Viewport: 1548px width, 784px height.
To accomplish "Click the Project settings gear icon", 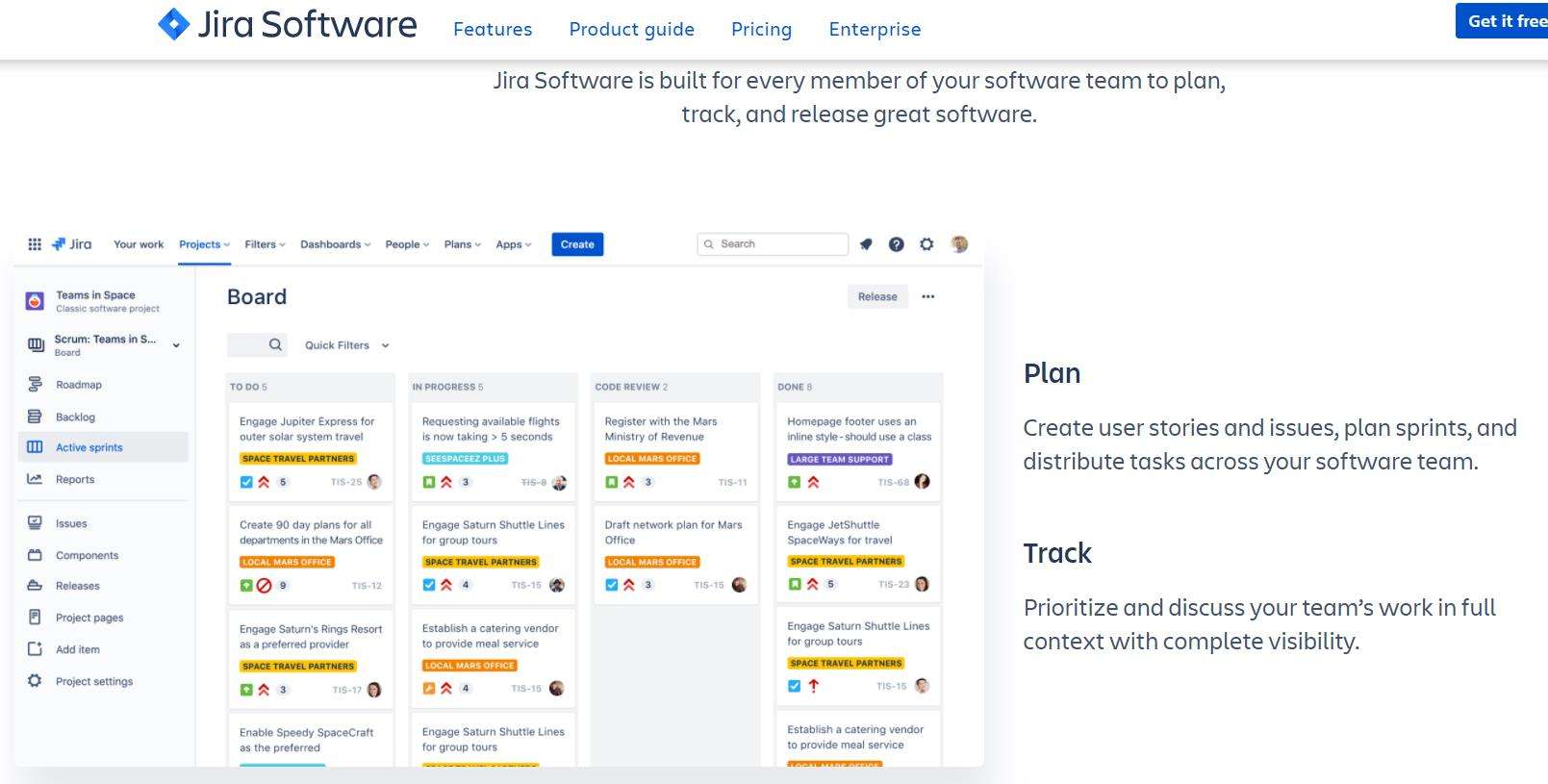I will tap(35, 681).
